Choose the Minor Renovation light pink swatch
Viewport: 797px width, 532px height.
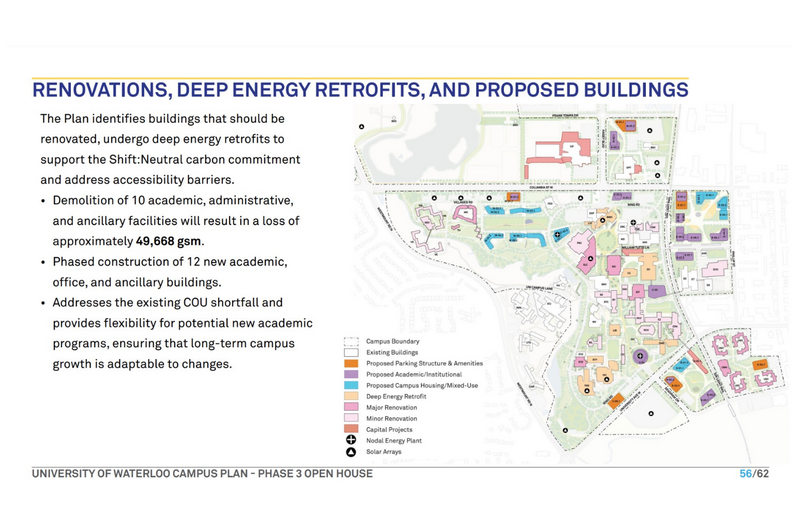coord(350,418)
